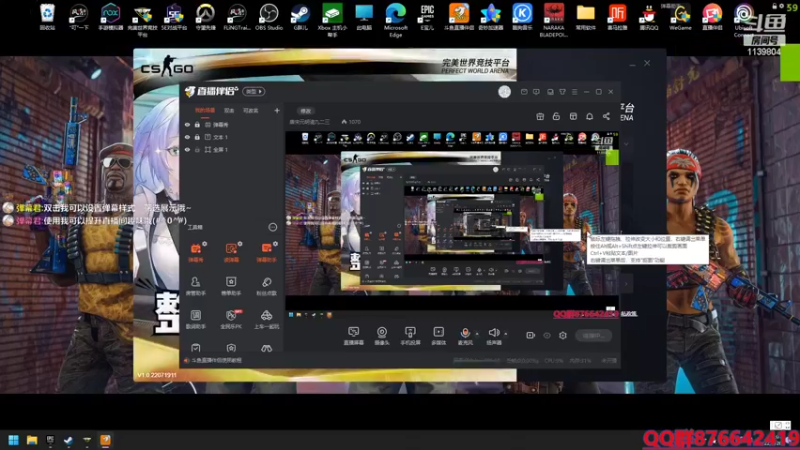This screenshot has height=450, width=800.
Task: Select the 全屏 1 layer row
Action: [232, 150]
